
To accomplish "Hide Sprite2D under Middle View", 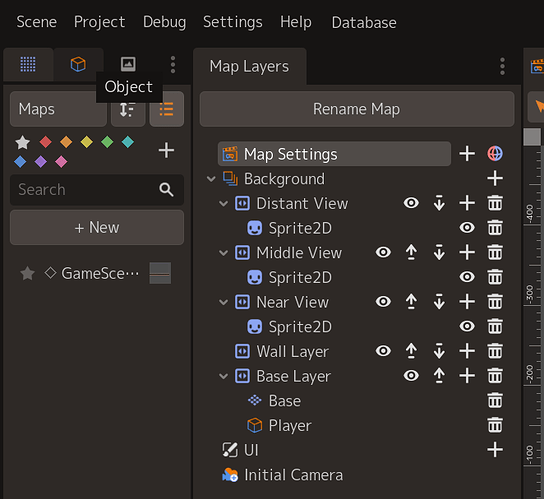I will tap(467, 277).
